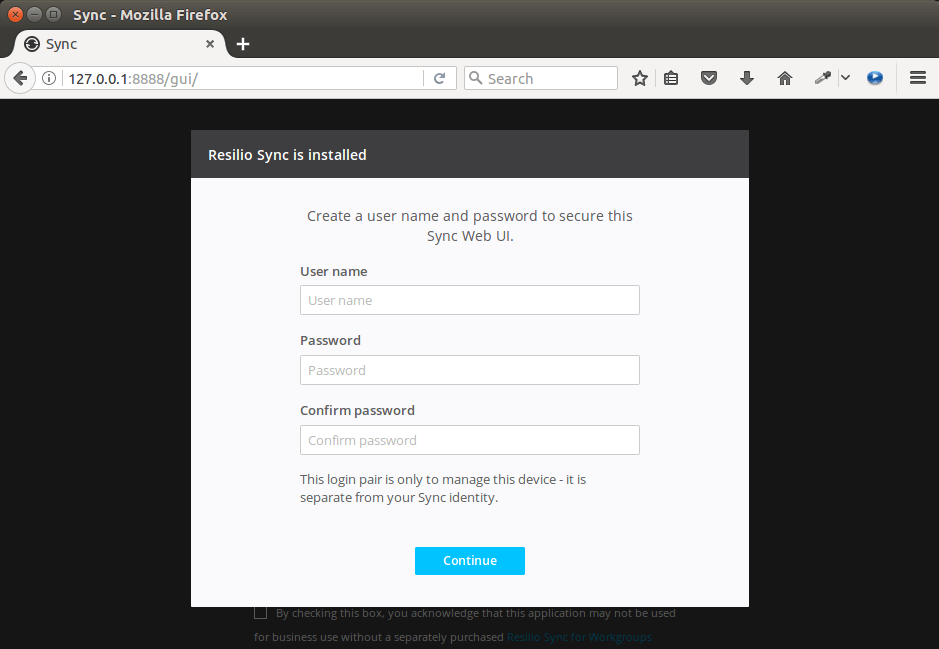Screen dimensions: 939x649
Task: Focus the User name field
Action: pos(469,300)
